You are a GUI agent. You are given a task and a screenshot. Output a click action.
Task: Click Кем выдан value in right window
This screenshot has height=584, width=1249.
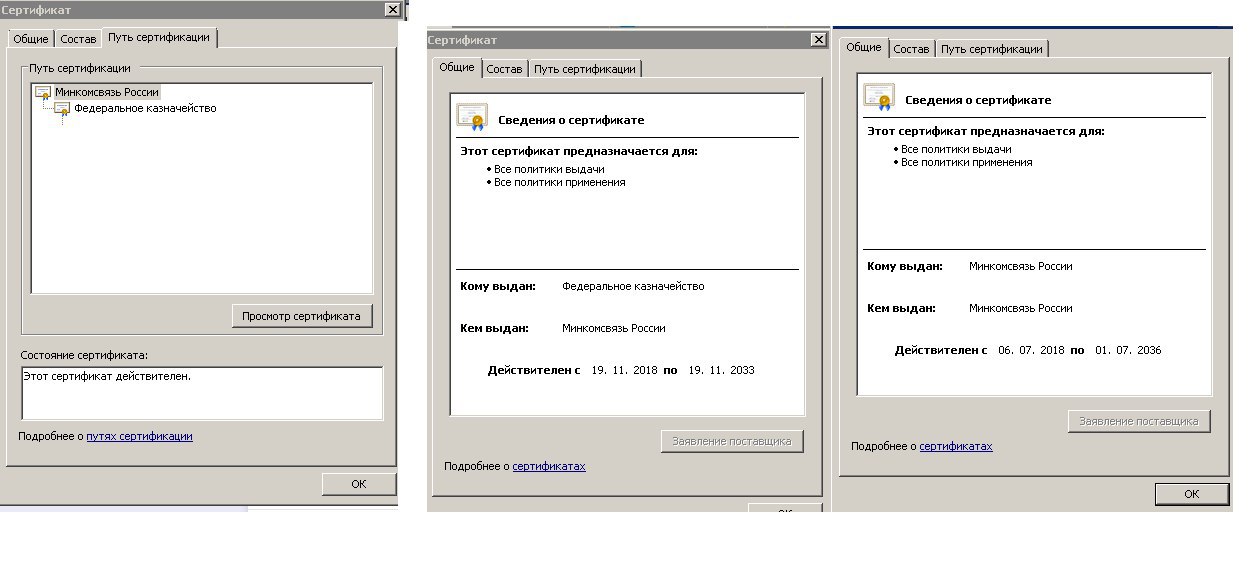coord(1020,308)
